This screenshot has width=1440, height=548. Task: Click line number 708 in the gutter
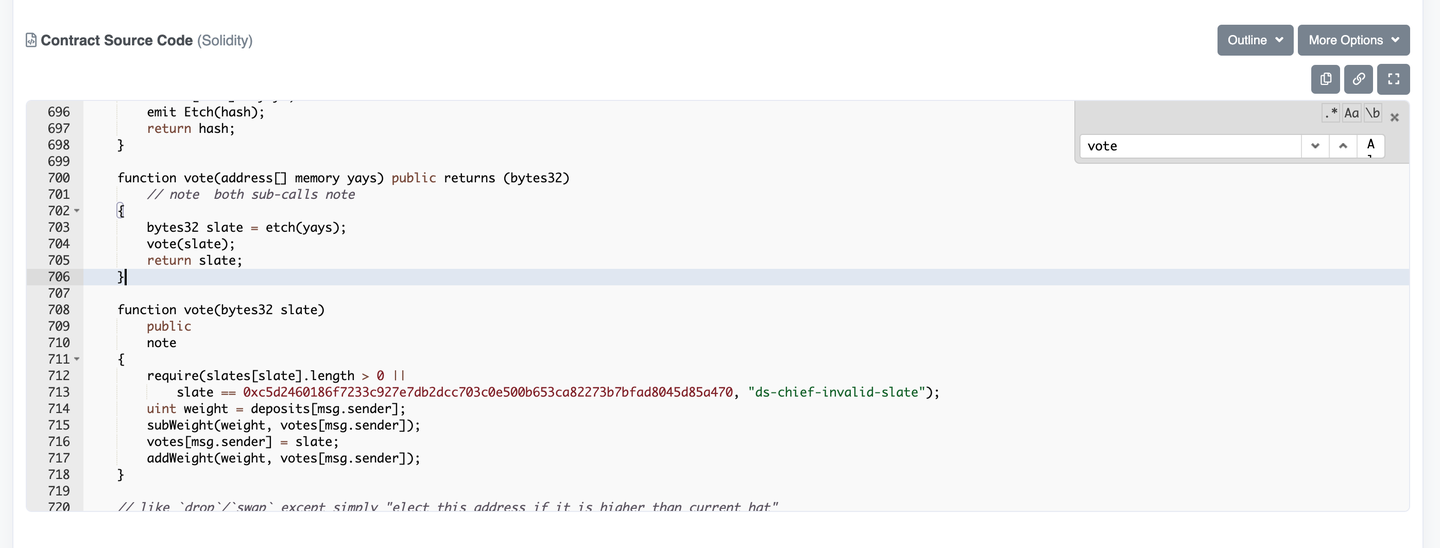click(x=58, y=310)
